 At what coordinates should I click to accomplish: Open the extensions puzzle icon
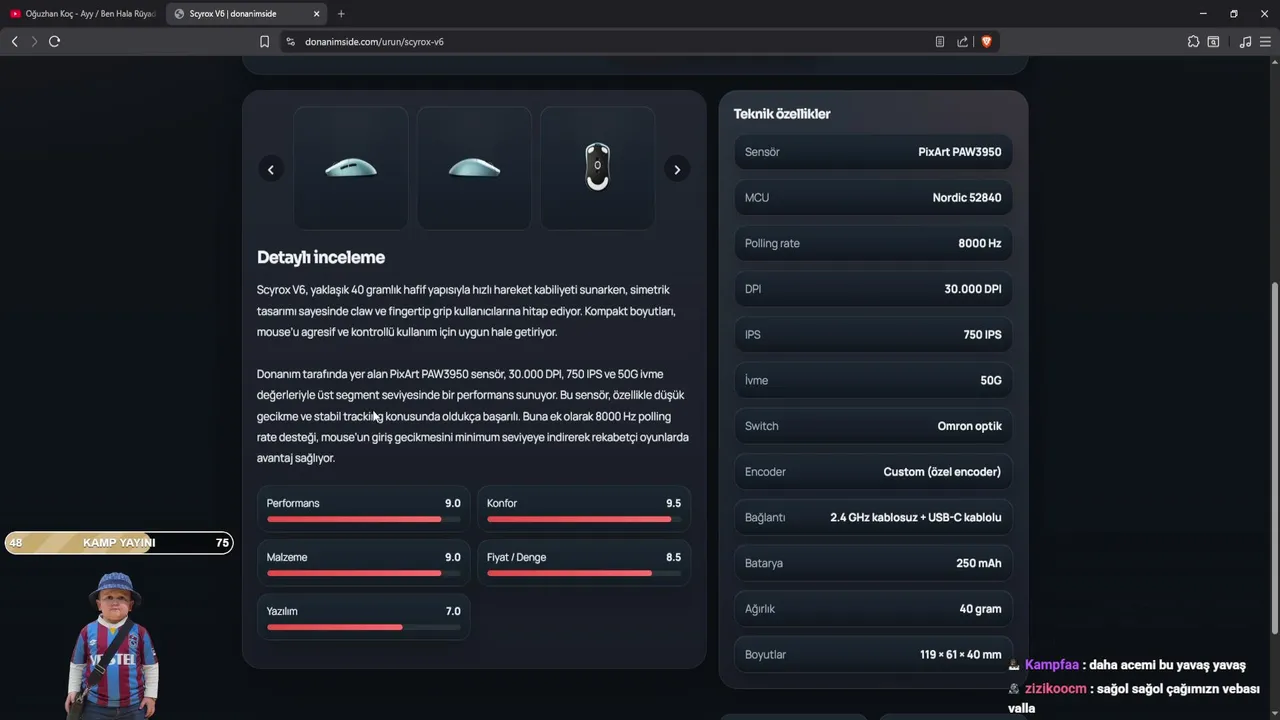click(1193, 42)
